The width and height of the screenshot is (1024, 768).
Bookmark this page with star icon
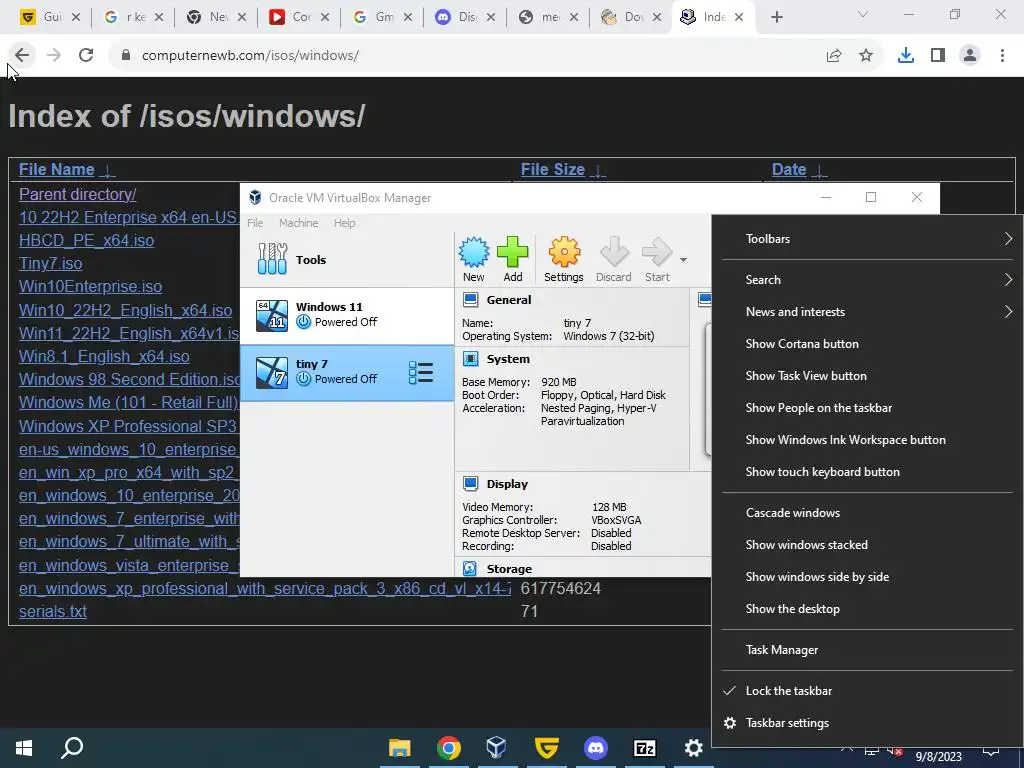[x=866, y=56]
